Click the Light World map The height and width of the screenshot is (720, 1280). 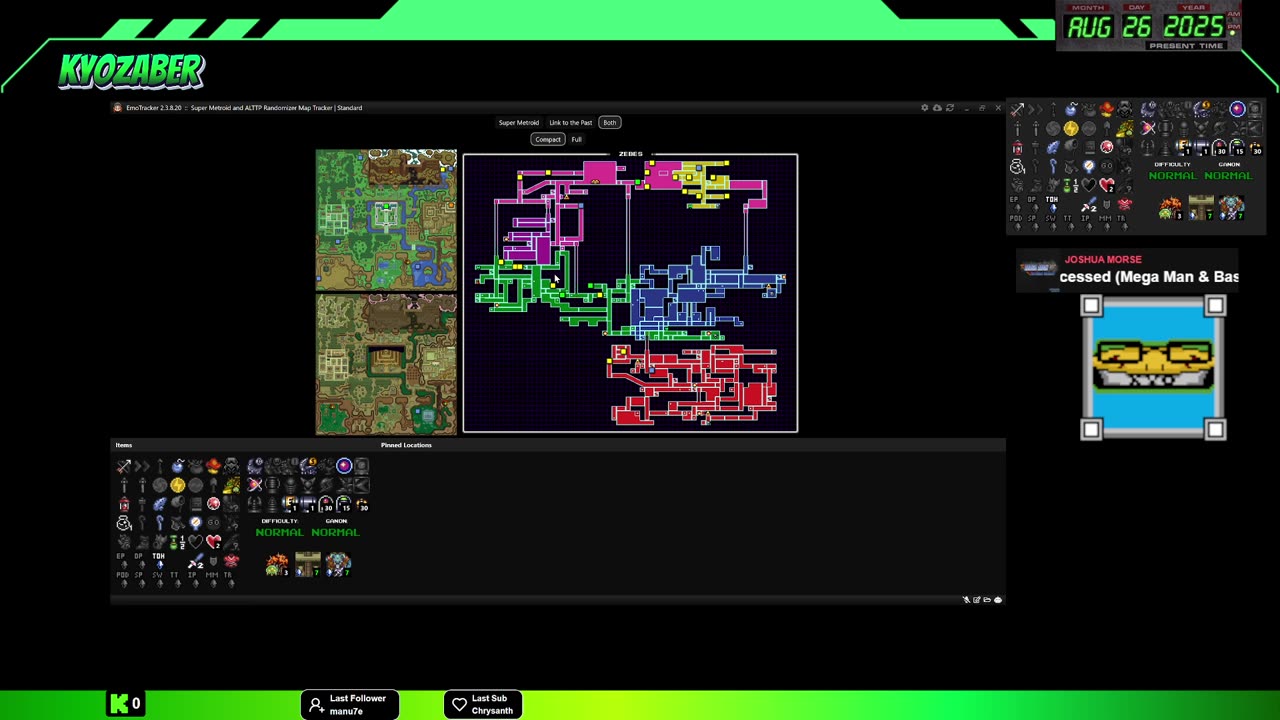[386, 220]
